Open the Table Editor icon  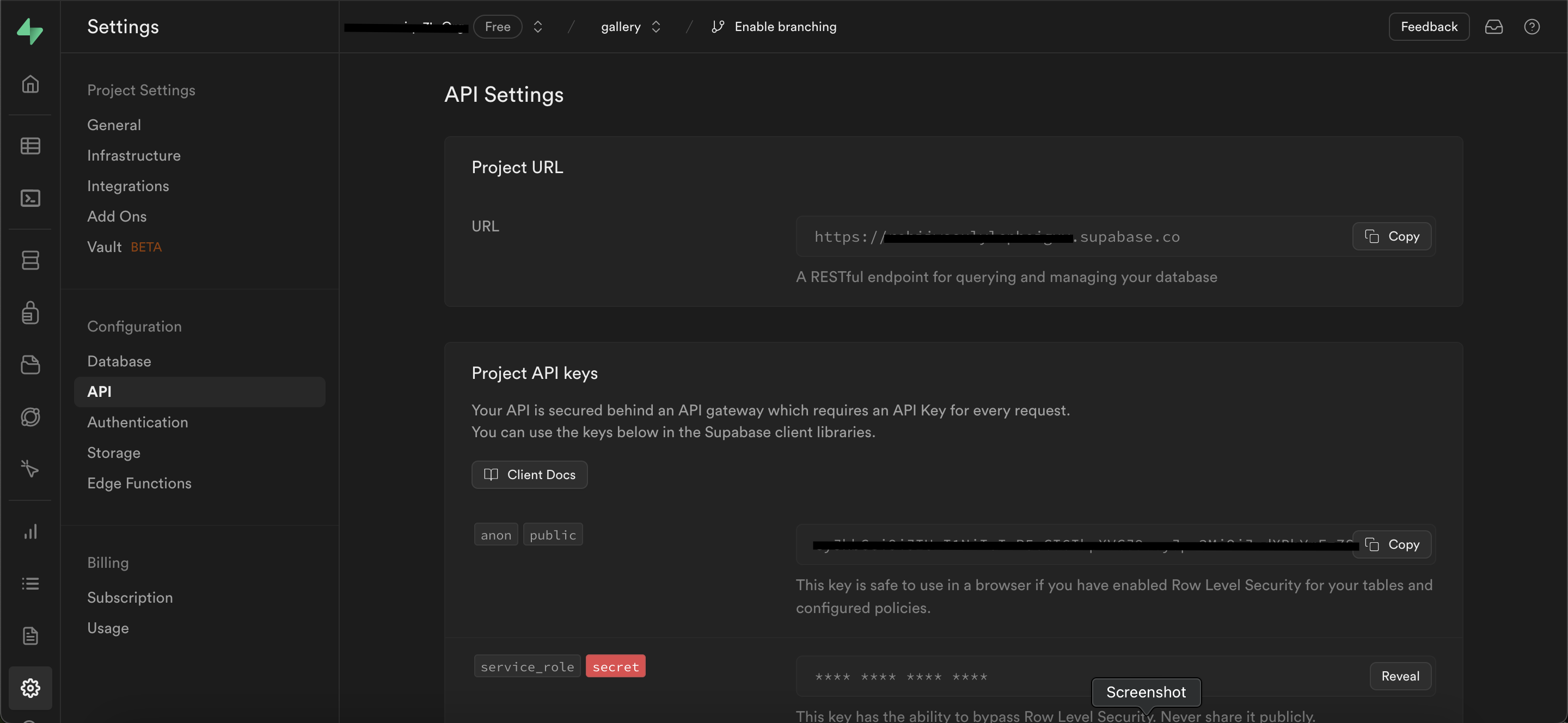[x=30, y=146]
